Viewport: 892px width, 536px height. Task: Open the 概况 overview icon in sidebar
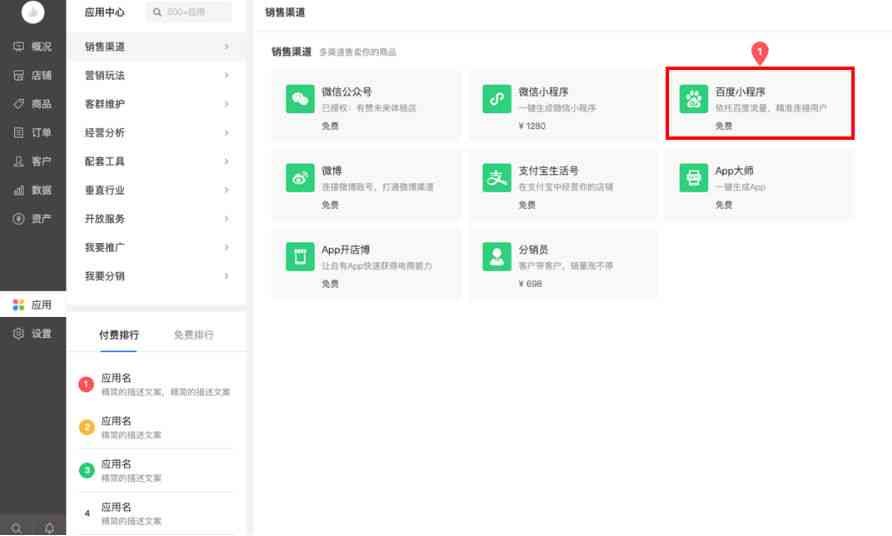(x=18, y=47)
